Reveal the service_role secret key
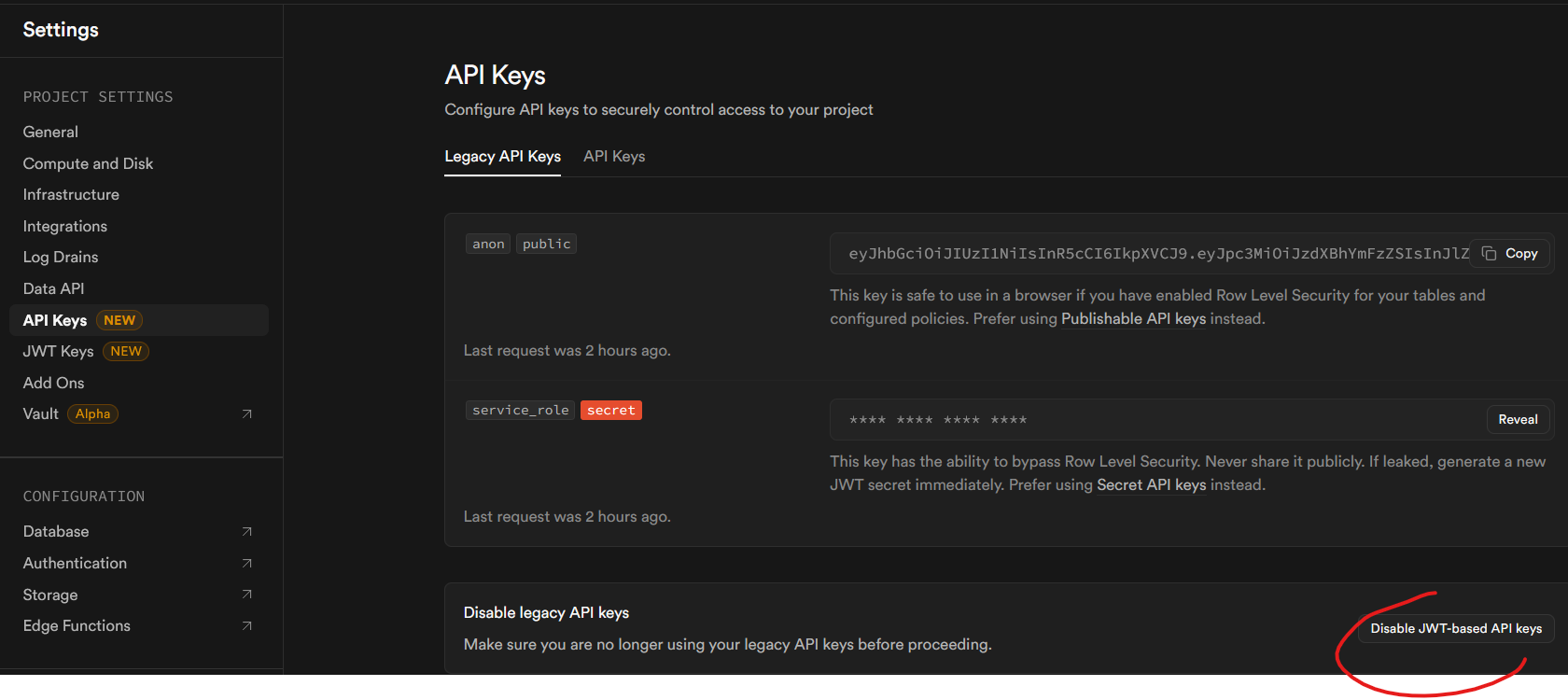 click(x=1518, y=419)
